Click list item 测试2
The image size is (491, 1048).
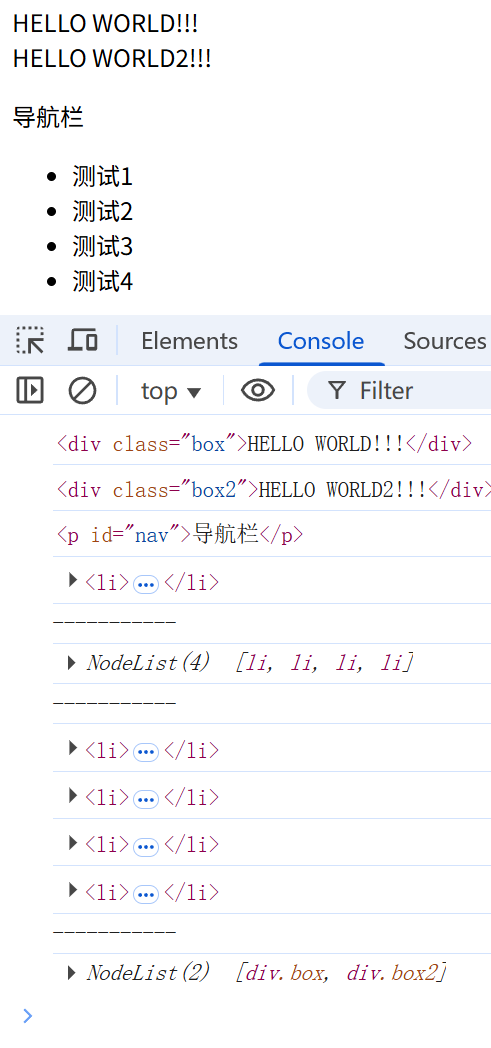tap(103, 212)
